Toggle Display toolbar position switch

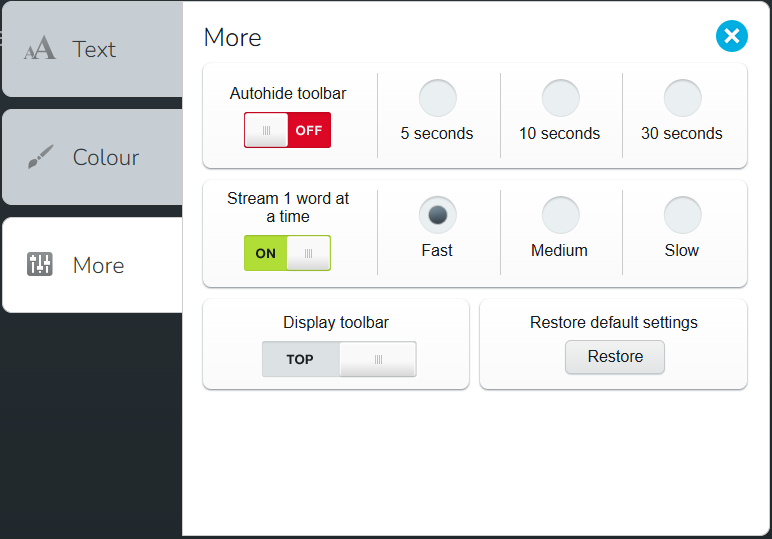(x=339, y=359)
